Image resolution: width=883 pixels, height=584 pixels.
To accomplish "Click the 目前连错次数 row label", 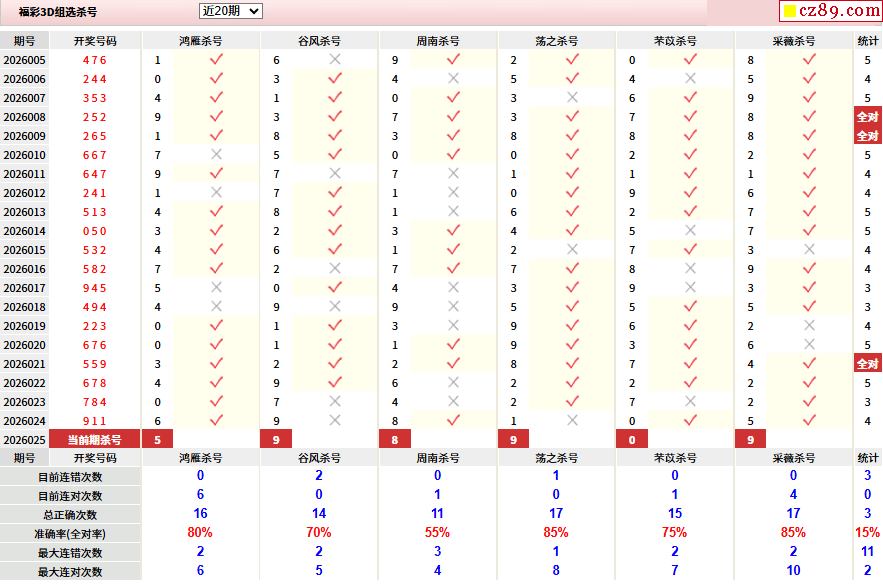I will [x=70, y=477].
